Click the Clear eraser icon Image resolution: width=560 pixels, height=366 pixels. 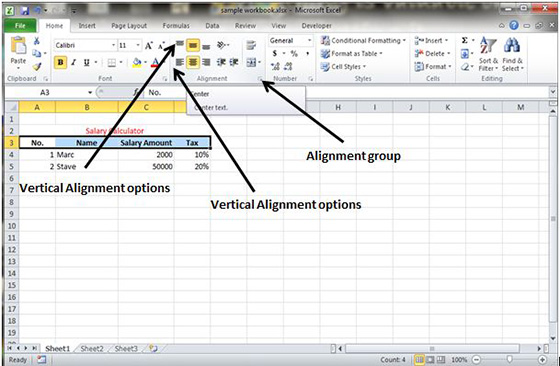coord(465,66)
